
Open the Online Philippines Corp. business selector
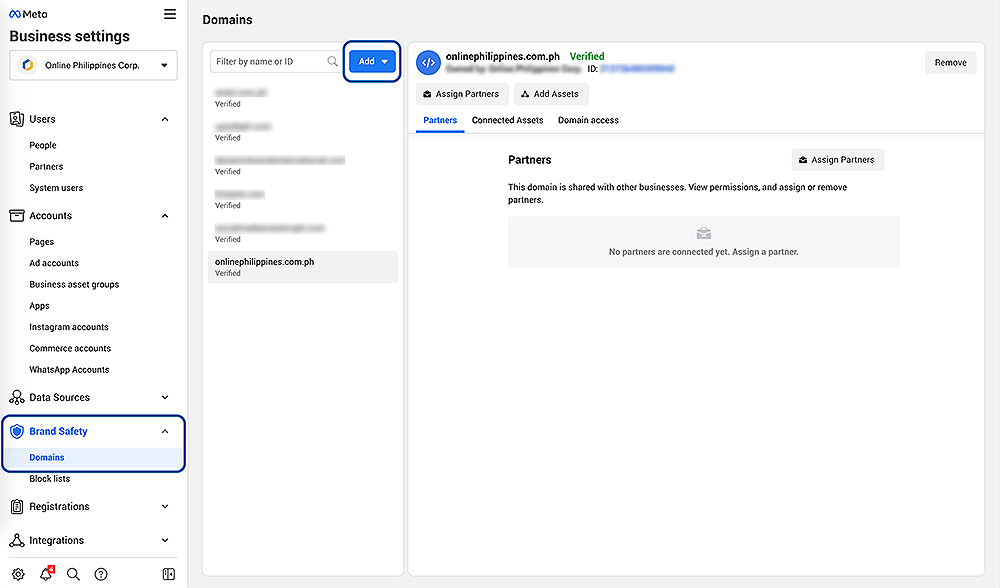point(93,63)
